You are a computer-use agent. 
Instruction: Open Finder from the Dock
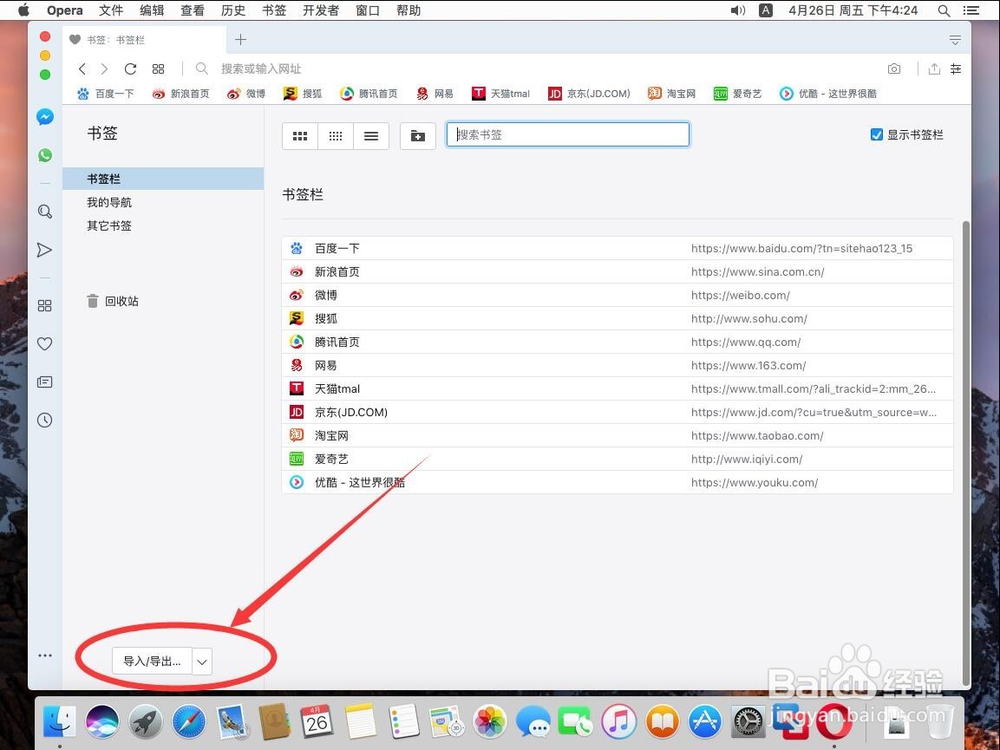pyautogui.click(x=59, y=722)
